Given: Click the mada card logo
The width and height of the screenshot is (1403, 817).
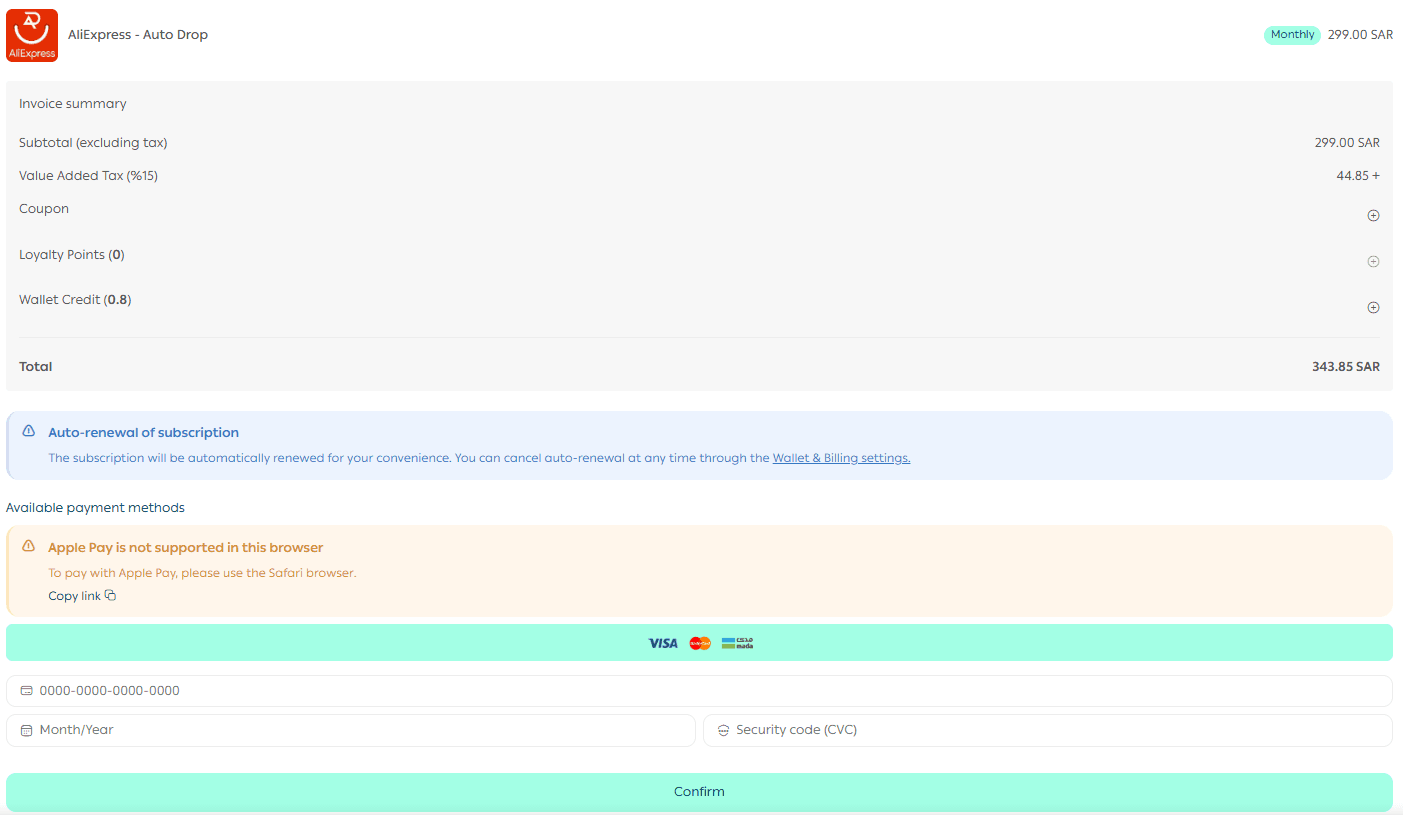Looking at the screenshot, I should tap(737, 643).
